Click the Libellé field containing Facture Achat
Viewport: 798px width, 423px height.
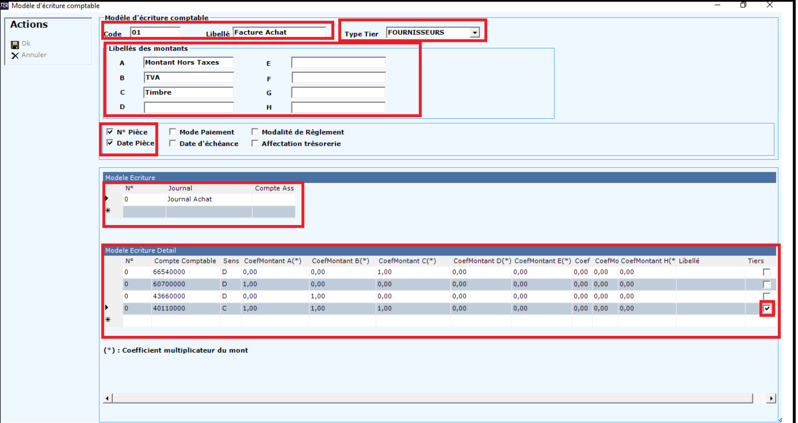pyautogui.click(x=280, y=32)
